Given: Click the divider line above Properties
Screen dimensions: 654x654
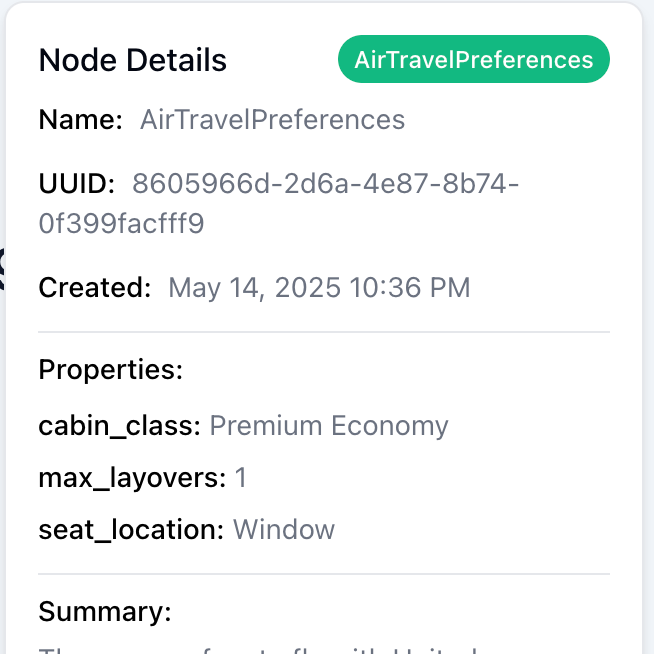Looking at the screenshot, I should [x=324, y=331].
